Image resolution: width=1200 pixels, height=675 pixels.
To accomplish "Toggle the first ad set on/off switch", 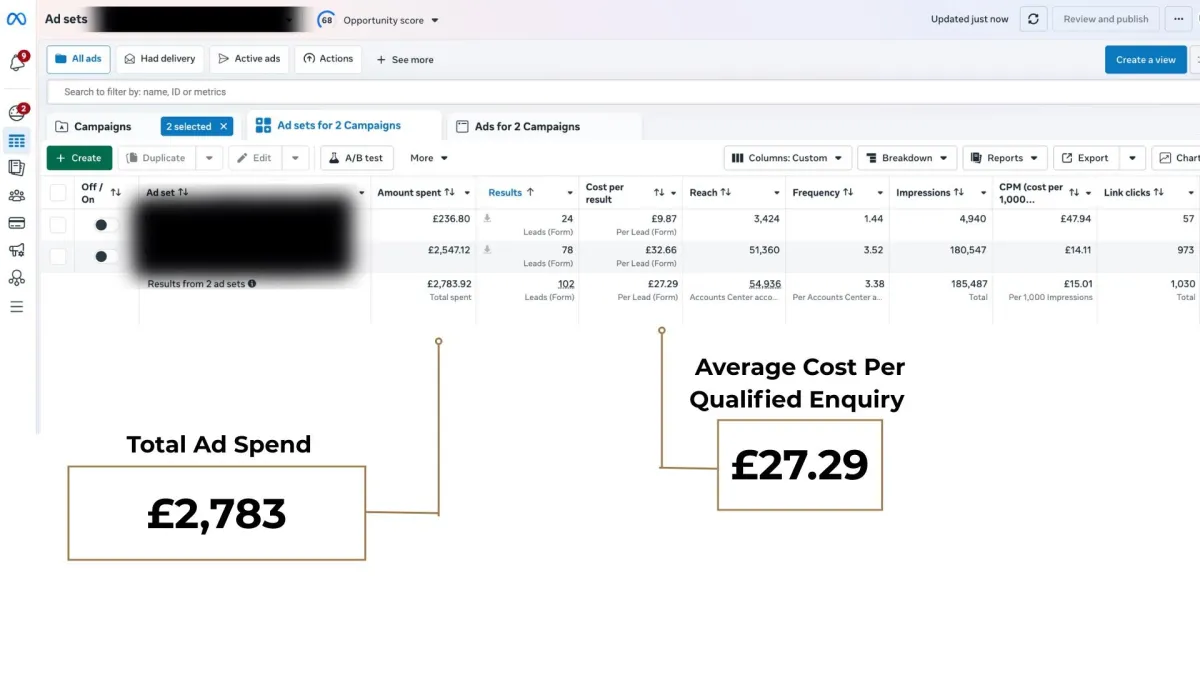I will coord(105,225).
